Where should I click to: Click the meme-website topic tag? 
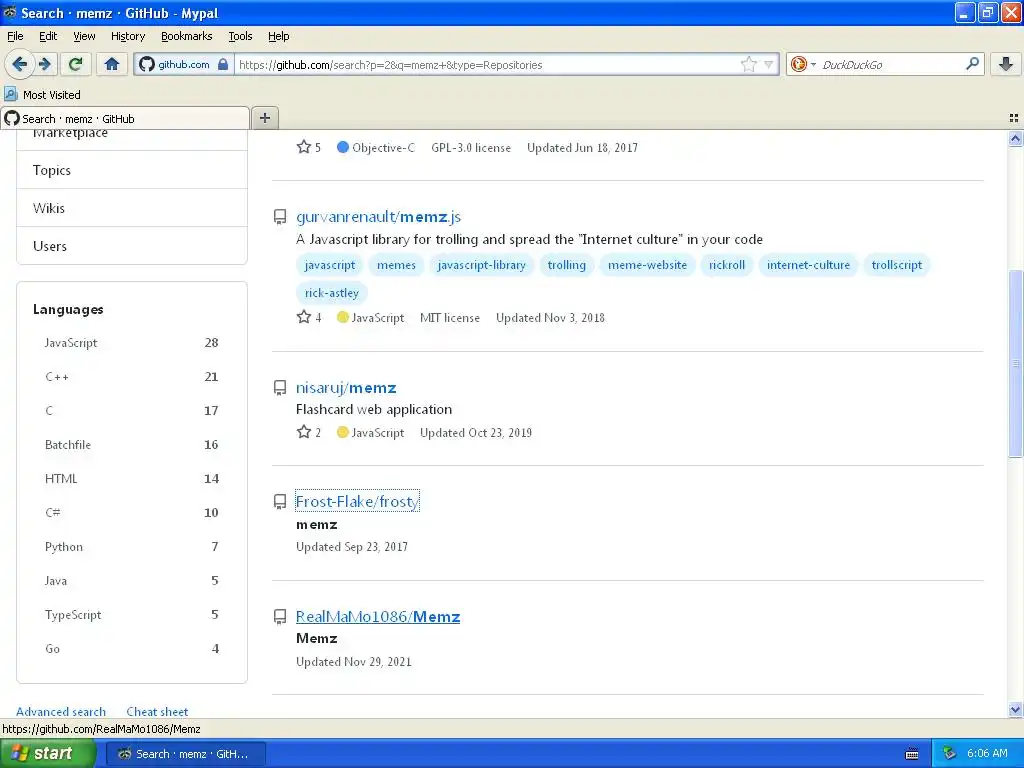coord(647,264)
